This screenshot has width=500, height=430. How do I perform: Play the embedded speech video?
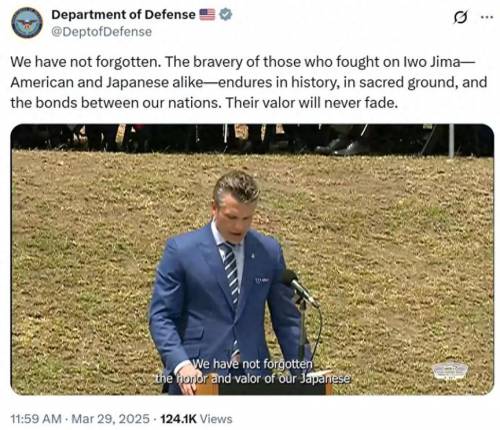coord(252,259)
